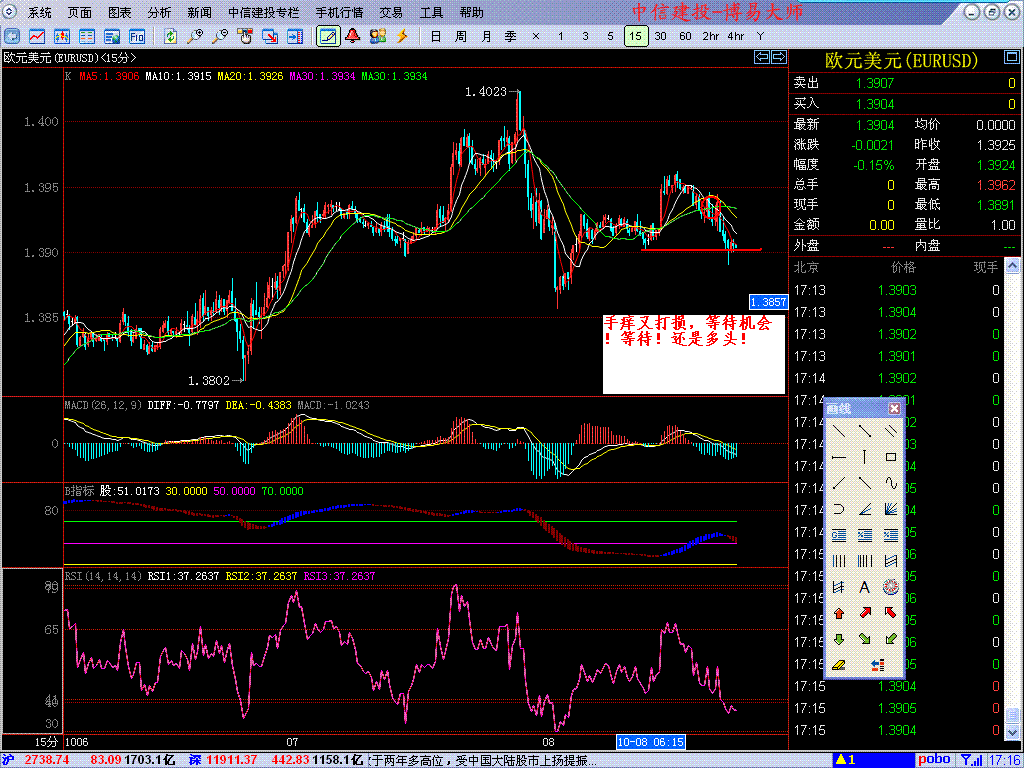1024x768 pixels.
Task: Select the angle line tool
Action: pos(865,509)
